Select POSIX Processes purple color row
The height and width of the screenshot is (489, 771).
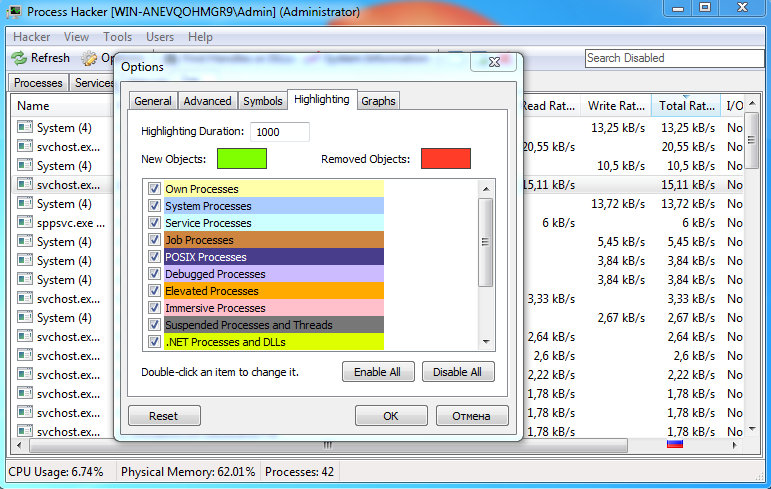[x=273, y=257]
